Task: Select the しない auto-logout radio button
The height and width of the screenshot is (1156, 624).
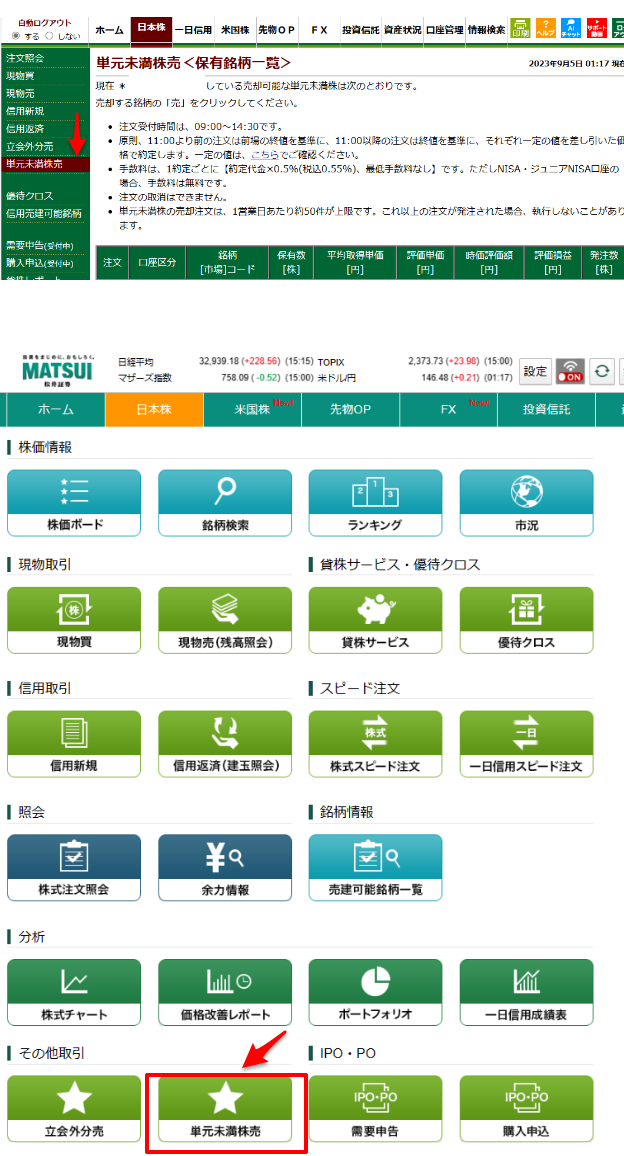Action: tap(49, 35)
